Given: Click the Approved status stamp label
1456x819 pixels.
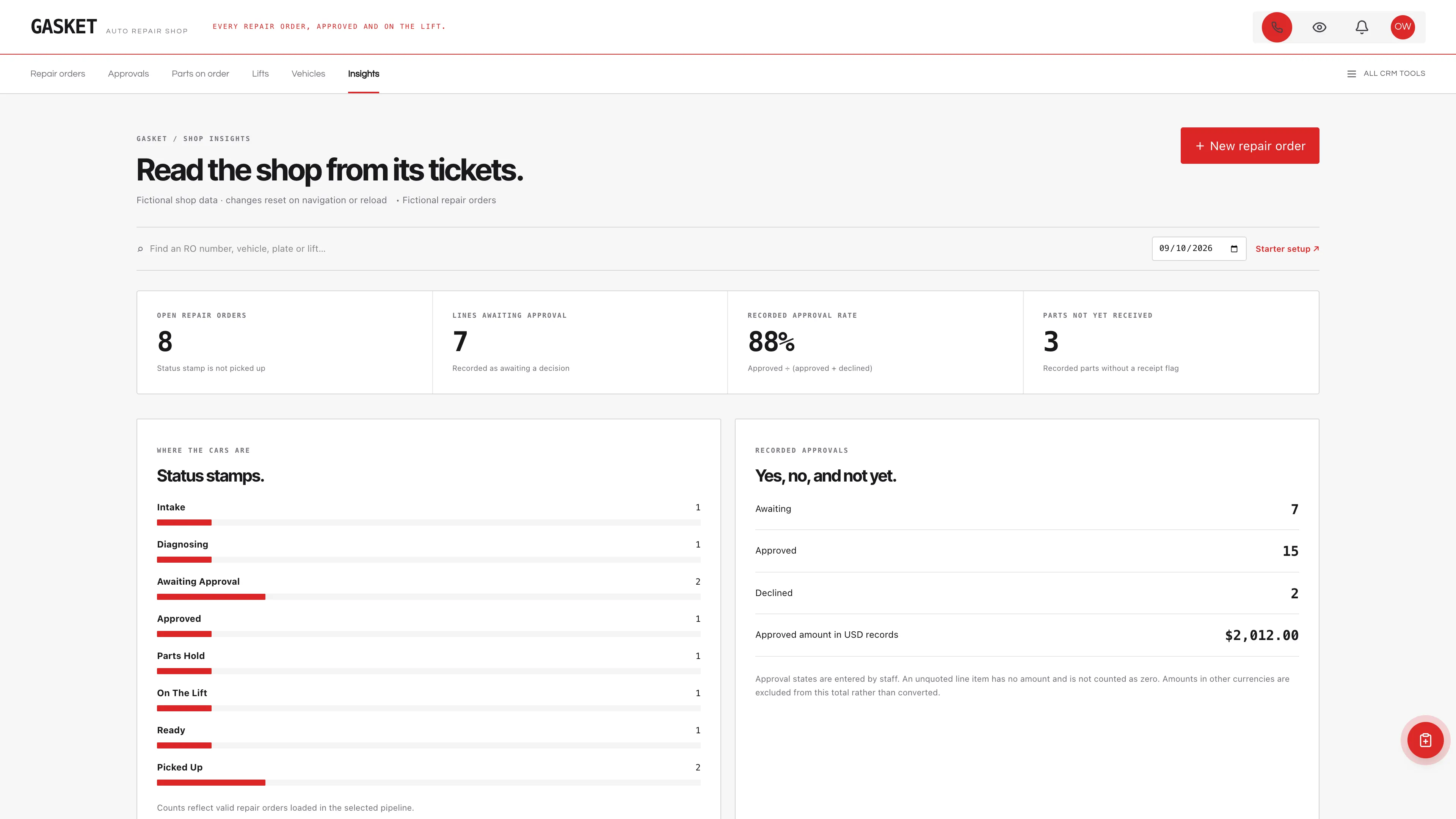Looking at the screenshot, I should 179,619.
